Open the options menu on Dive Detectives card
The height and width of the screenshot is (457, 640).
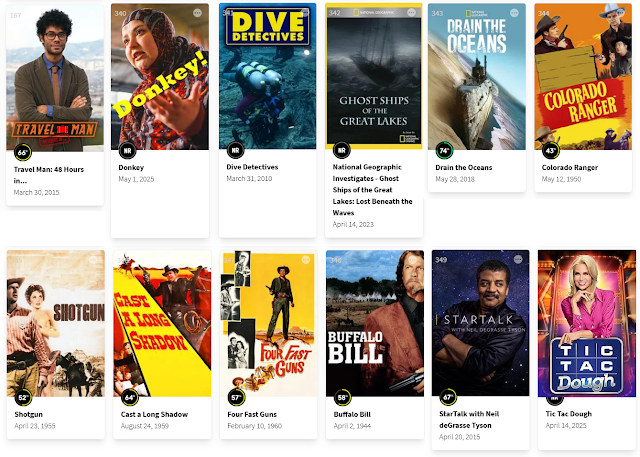tap(305, 13)
